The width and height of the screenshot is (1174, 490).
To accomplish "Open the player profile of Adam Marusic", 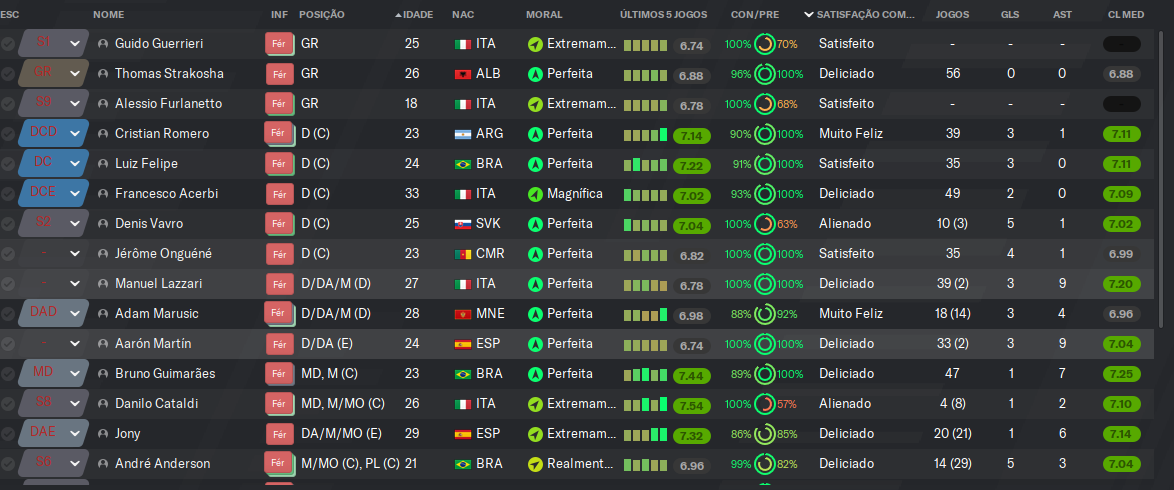I will pos(156,314).
